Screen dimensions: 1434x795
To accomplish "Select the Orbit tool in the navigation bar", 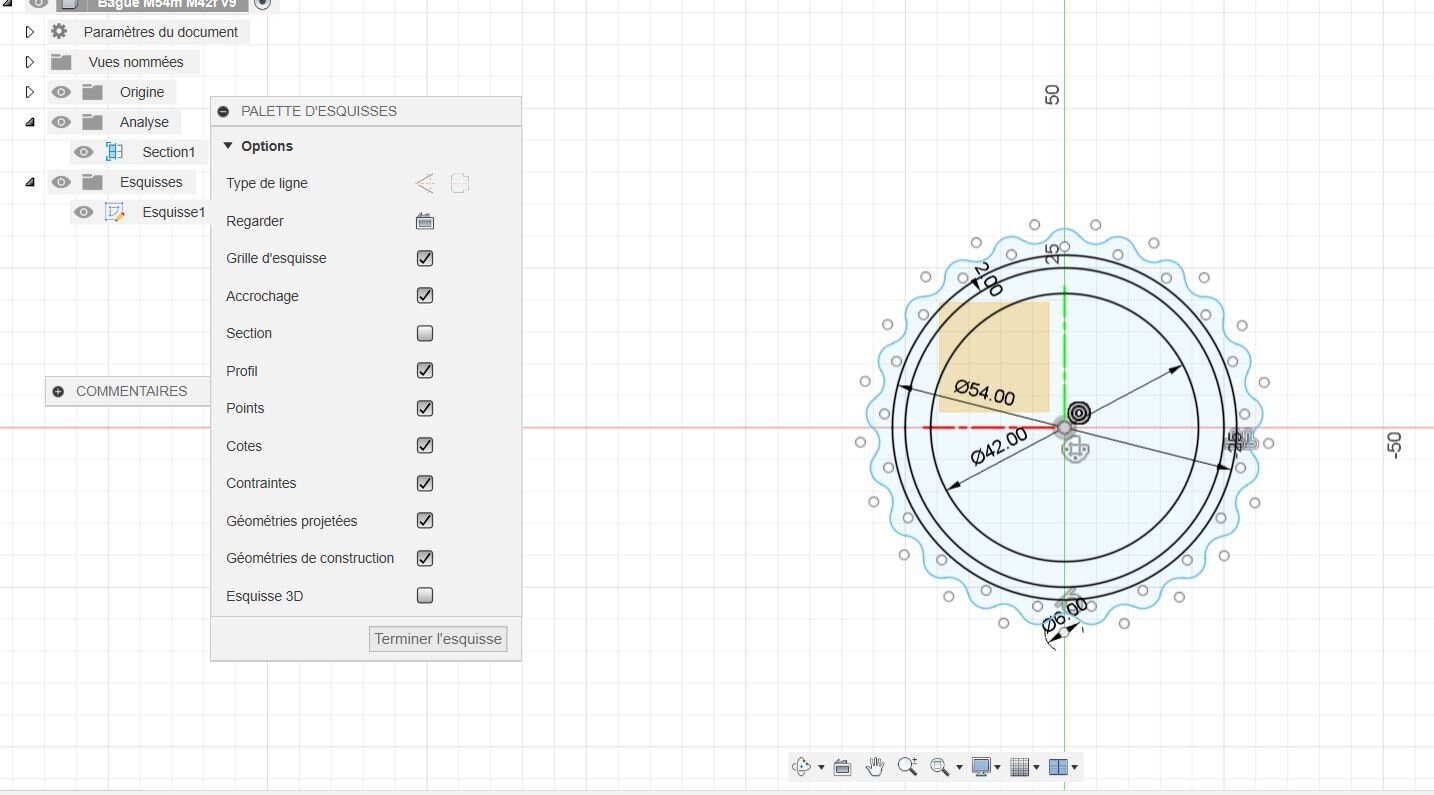I will tap(802, 767).
